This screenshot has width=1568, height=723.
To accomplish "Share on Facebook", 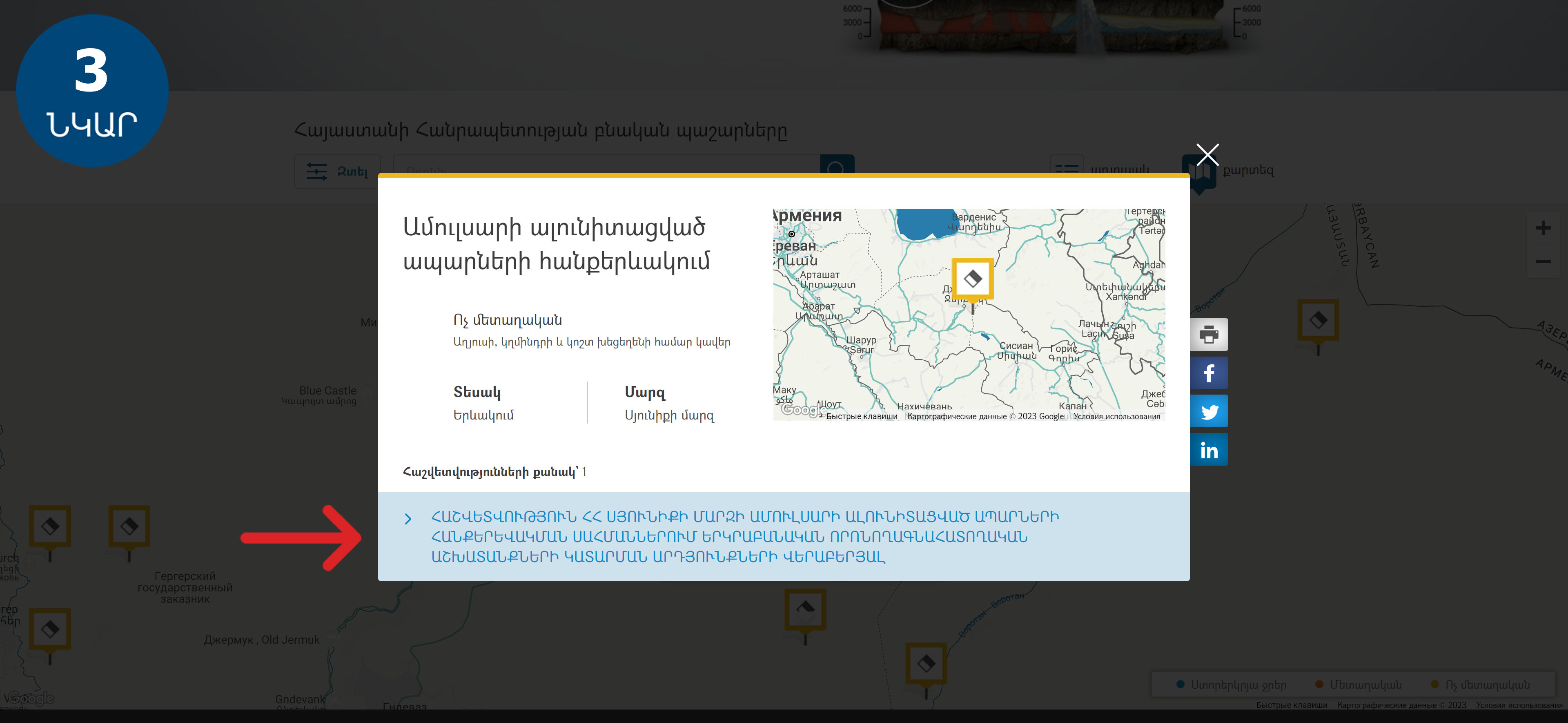I will (x=1209, y=373).
